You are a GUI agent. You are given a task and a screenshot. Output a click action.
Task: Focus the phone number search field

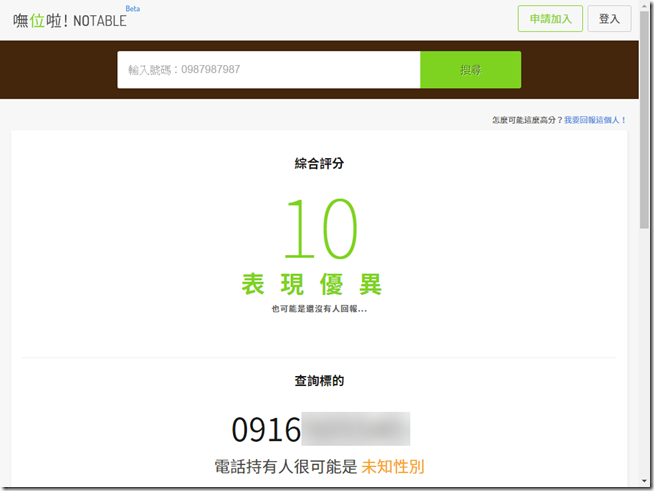coord(269,70)
